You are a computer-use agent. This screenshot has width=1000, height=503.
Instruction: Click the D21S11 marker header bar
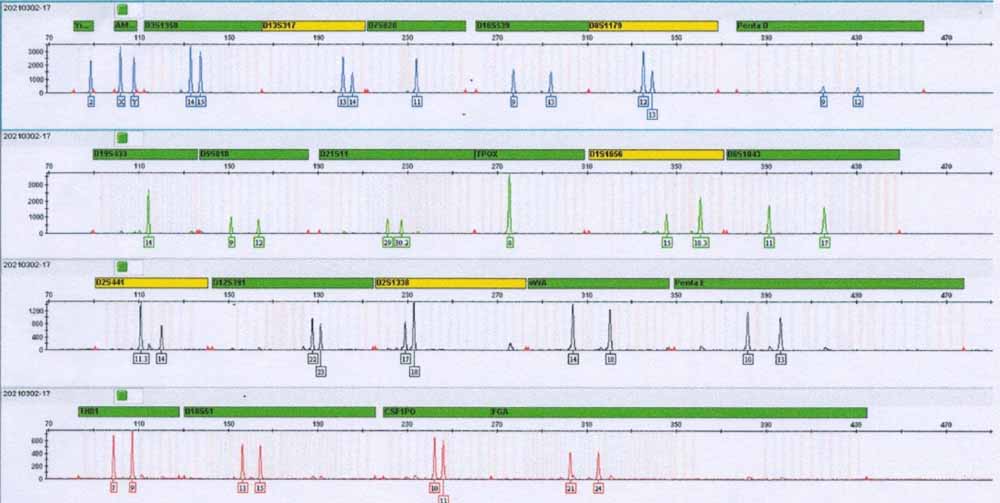tap(395, 154)
